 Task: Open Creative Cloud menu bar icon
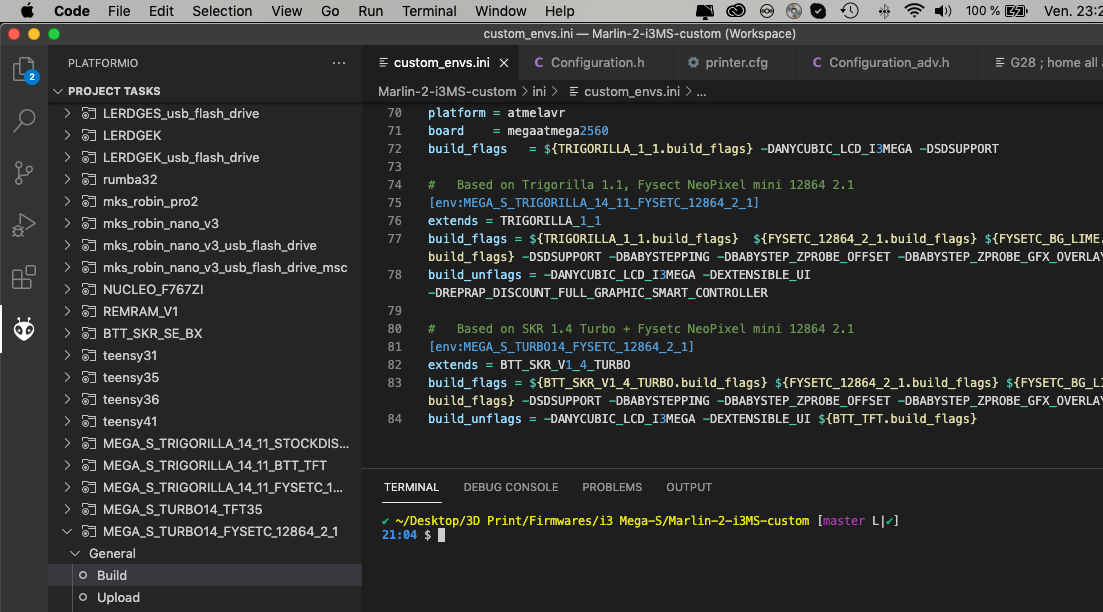pyautogui.click(x=736, y=11)
